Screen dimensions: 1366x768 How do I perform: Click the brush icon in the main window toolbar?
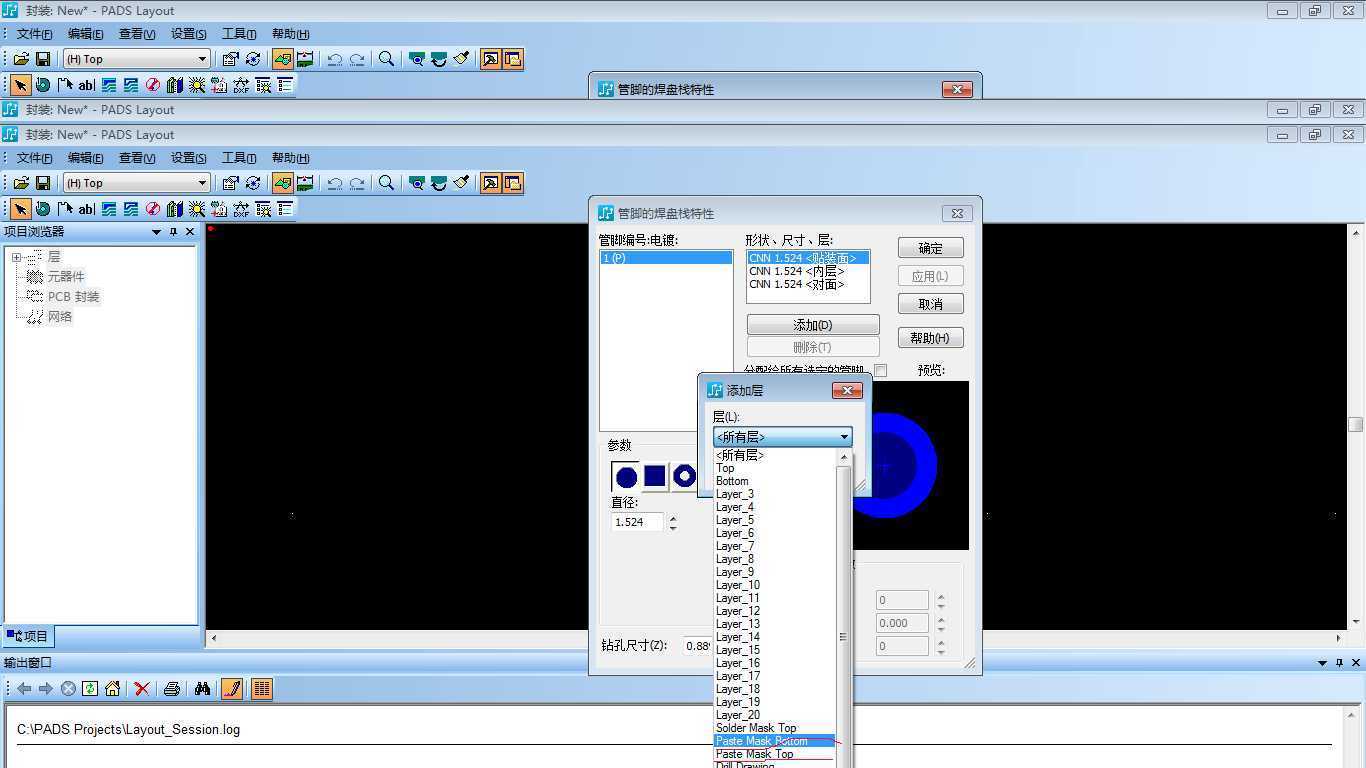461,183
